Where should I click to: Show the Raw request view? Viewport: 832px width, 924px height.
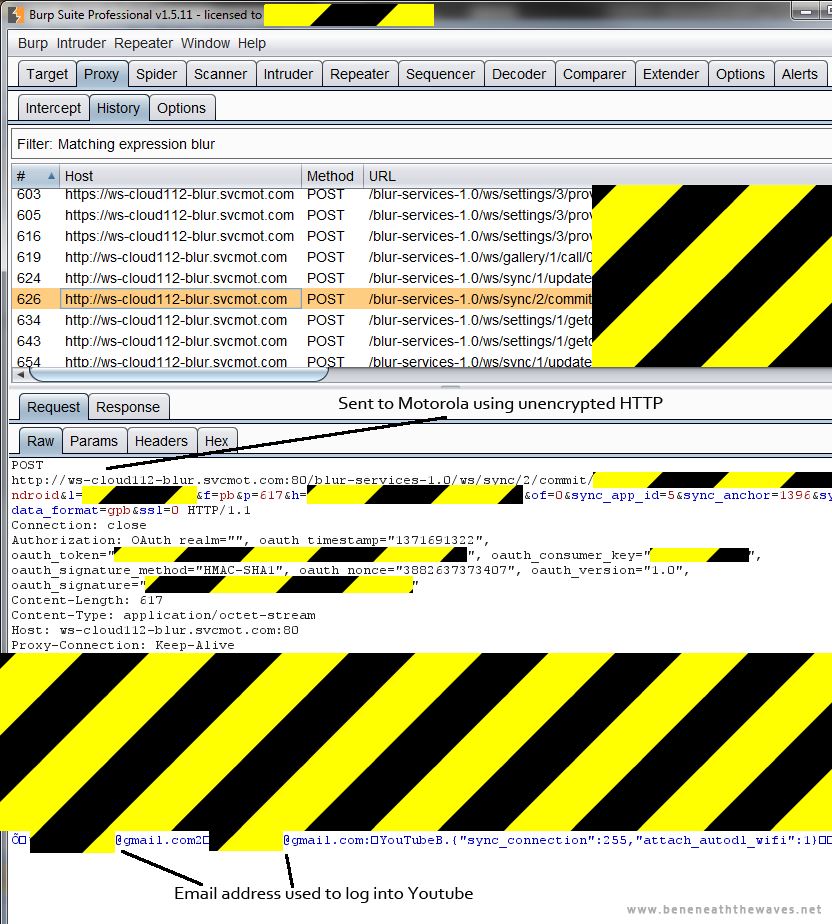pos(40,441)
